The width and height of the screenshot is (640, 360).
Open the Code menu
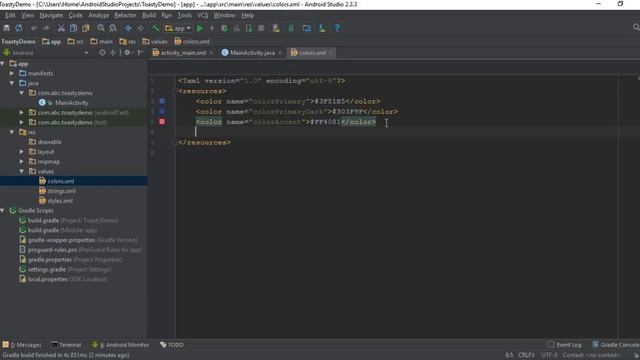click(x=75, y=15)
